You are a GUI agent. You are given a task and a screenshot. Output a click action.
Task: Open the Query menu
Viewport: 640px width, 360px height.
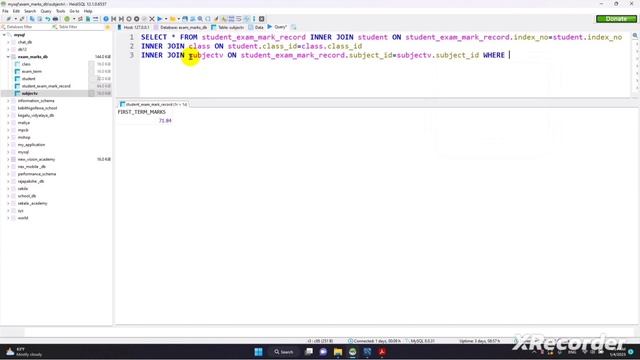(x=46, y=11)
